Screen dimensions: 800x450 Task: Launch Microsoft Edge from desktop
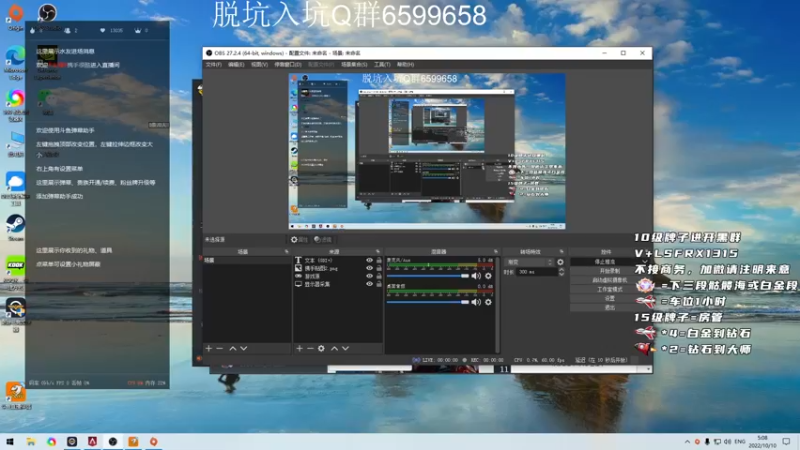point(15,63)
